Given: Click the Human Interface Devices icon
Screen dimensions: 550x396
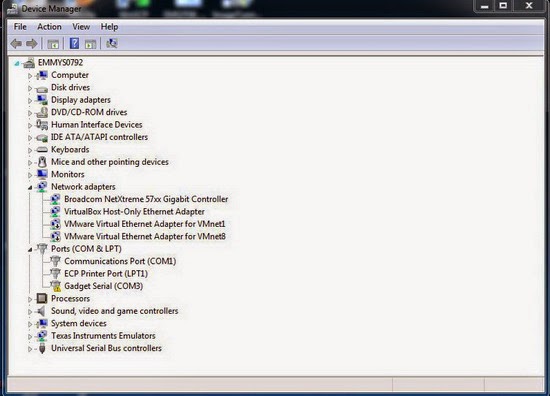Looking at the screenshot, I should point(42,125).
